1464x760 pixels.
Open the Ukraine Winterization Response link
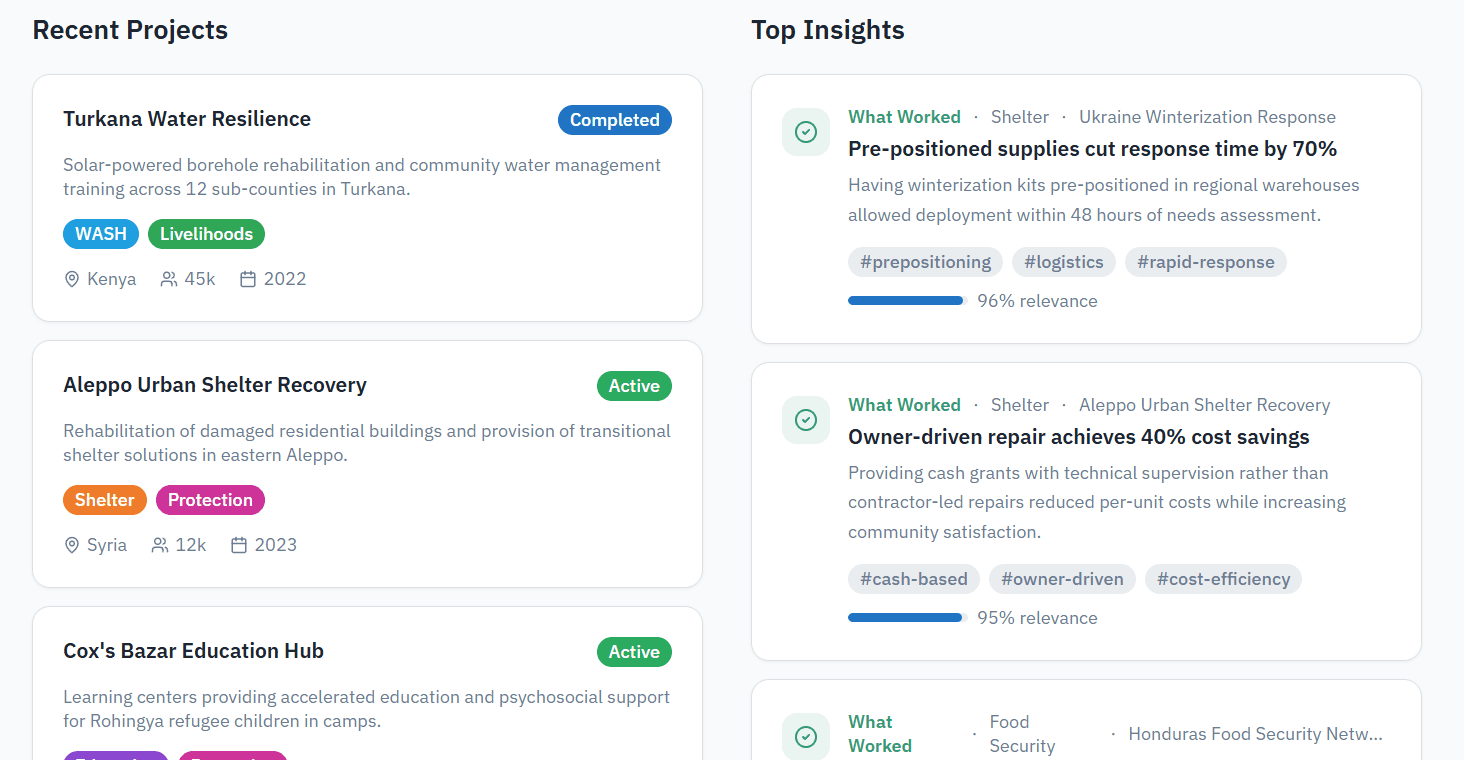coord(1207,116)
